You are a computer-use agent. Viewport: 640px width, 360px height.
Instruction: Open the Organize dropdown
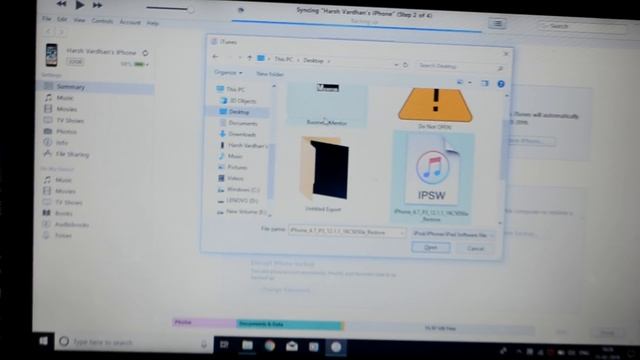228,73
